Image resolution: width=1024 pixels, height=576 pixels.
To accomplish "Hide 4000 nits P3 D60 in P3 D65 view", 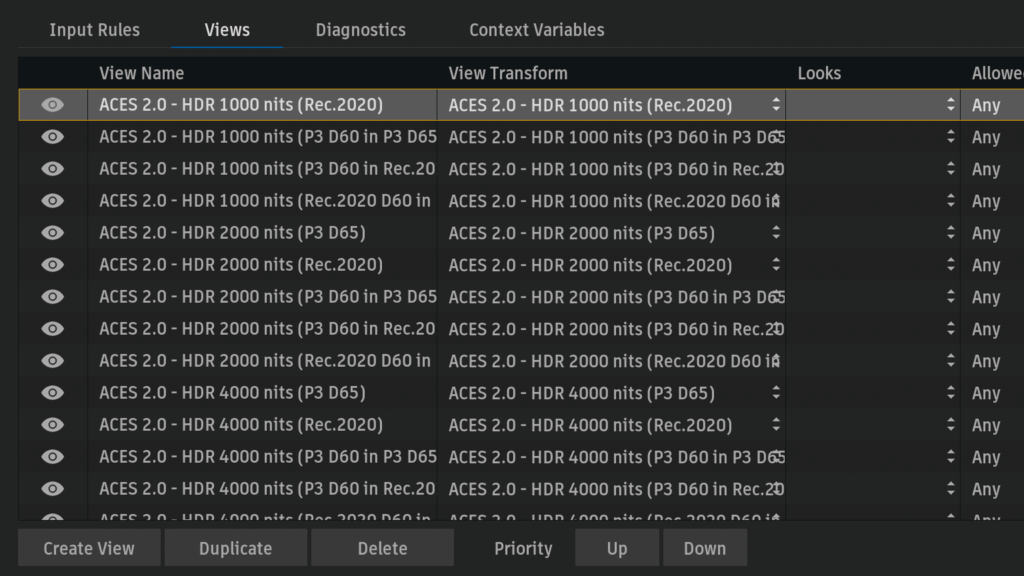I will click(52, 456).
